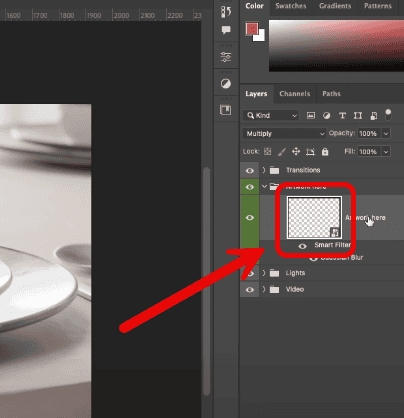Toggle Smart Filters visibility eye
The width and height of the screenshot is (404, 418).
click(302, 246)
